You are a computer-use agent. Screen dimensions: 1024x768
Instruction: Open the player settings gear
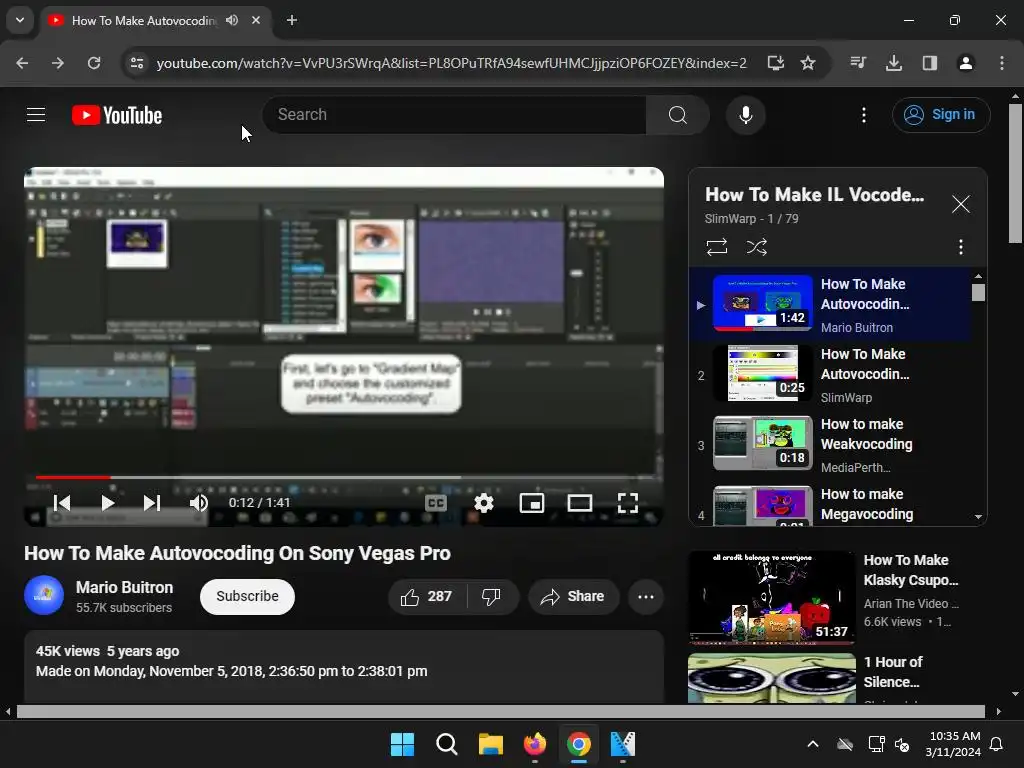point(483,502)
